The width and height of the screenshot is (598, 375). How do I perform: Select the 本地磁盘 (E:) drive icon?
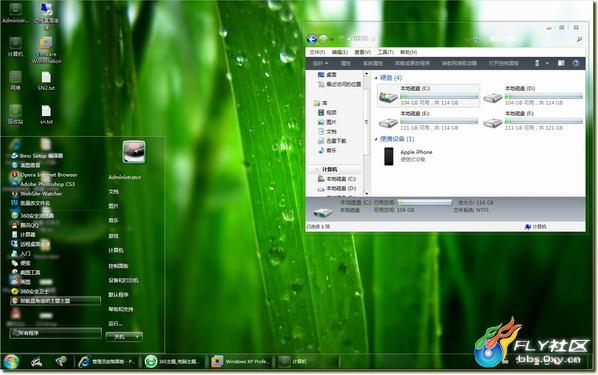coord(388,123)
